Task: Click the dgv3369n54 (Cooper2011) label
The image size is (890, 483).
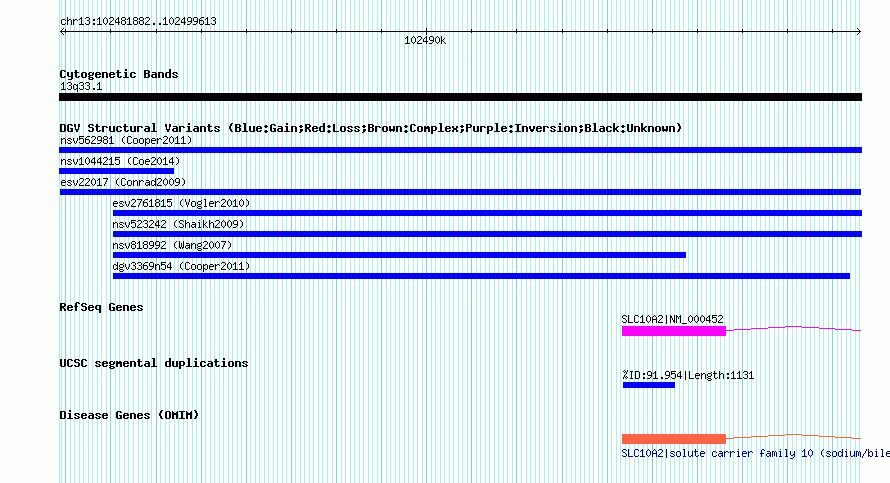Action: tap(181, 266)
